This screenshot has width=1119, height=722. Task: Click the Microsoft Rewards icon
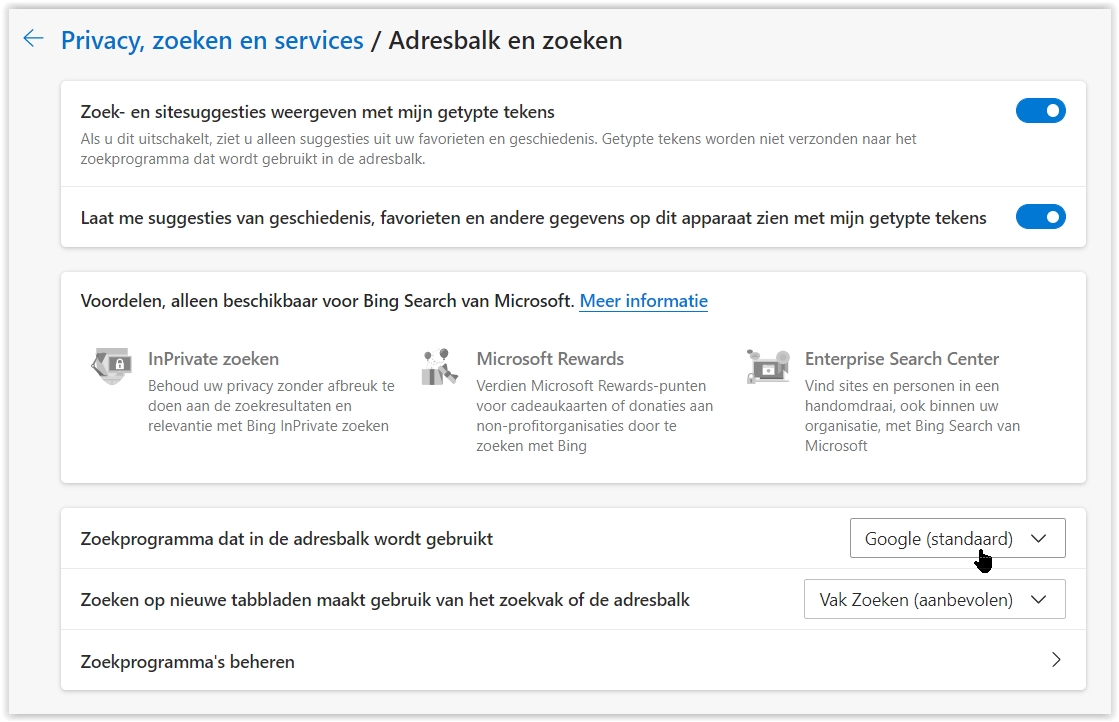(440, 365)
